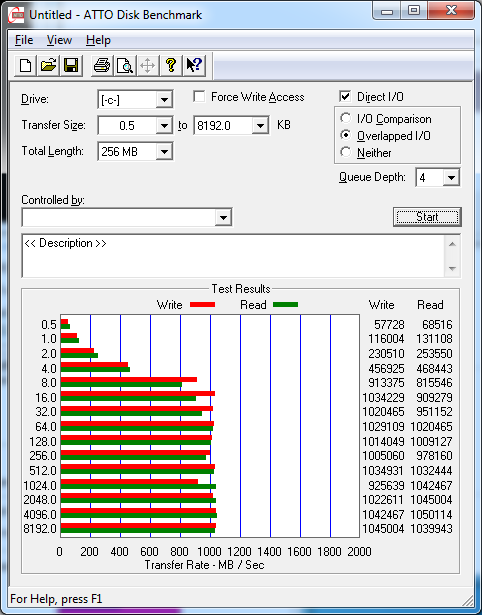Open the Transfer Size maximum 8192.0 dropdown

click(260, 126)
